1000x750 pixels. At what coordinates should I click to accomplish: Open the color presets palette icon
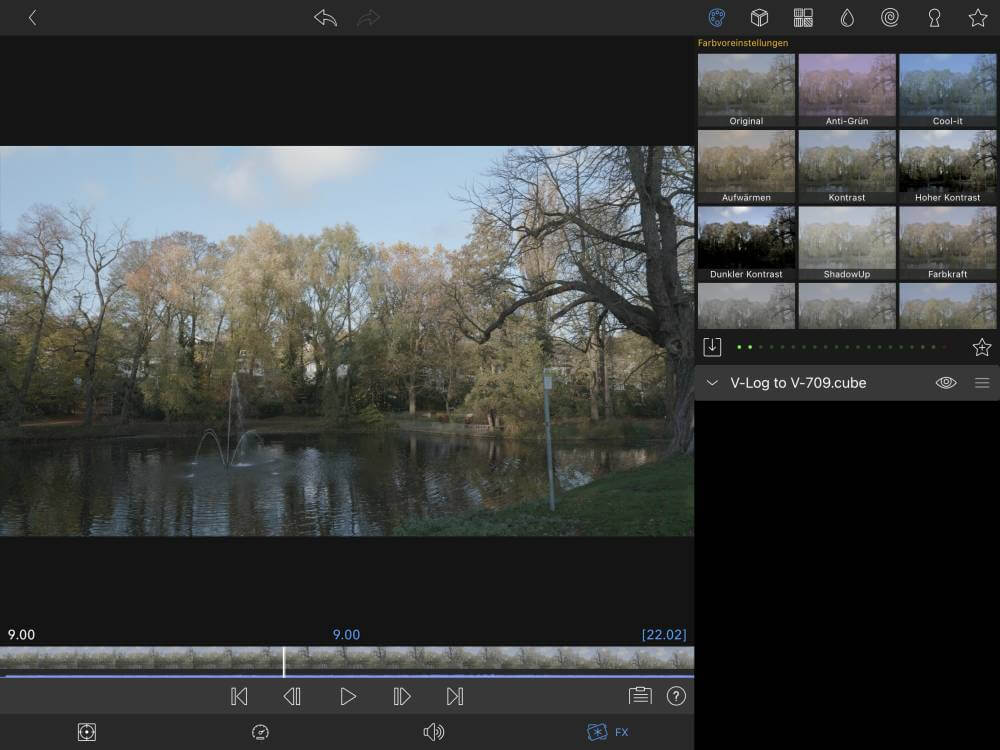tap(716, 17)
